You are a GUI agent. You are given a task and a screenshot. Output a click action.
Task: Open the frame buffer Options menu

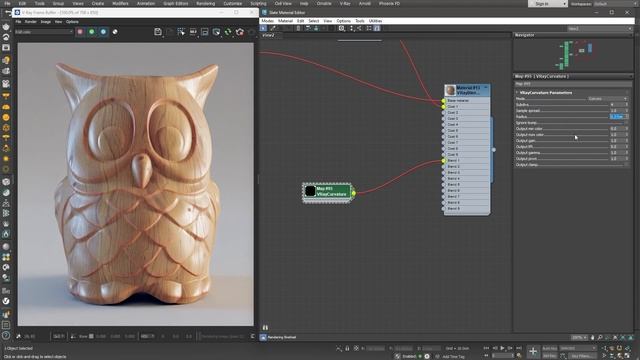[72, 22]
